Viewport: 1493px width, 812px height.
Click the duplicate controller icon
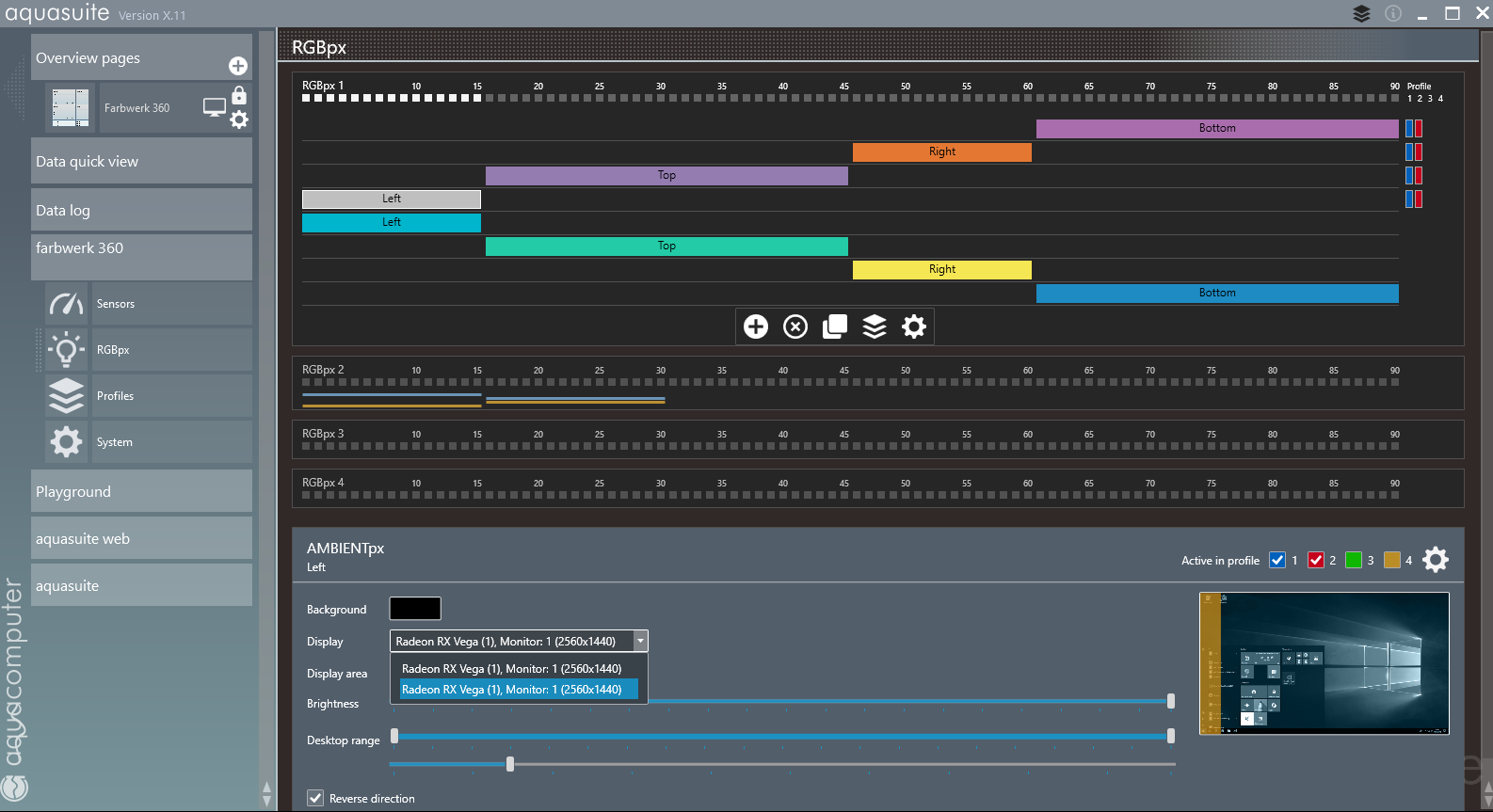tap(835, 326)
